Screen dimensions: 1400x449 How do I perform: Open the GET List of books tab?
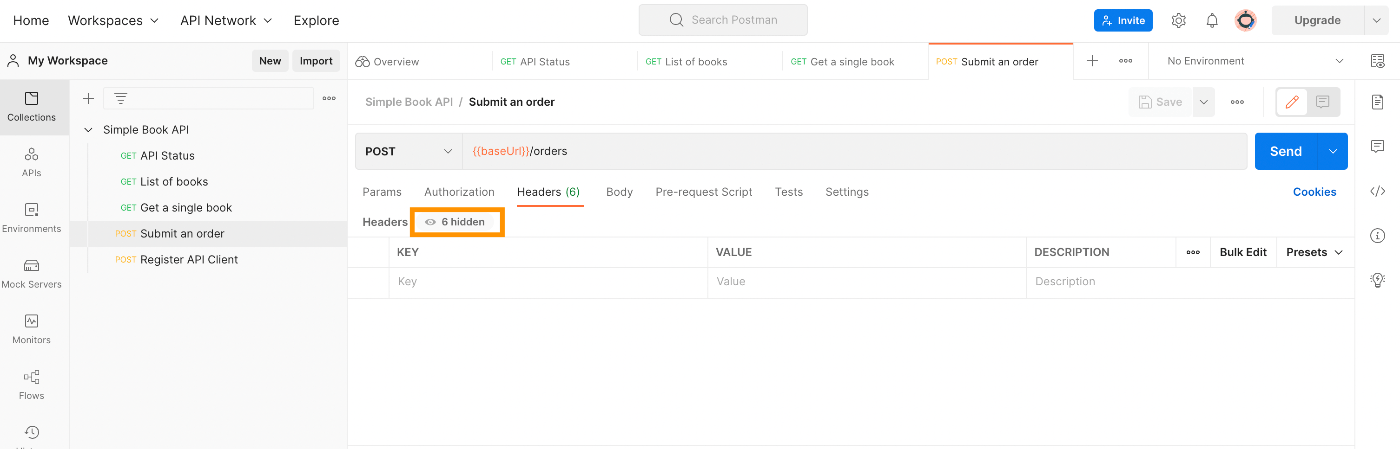pos(710,61)
